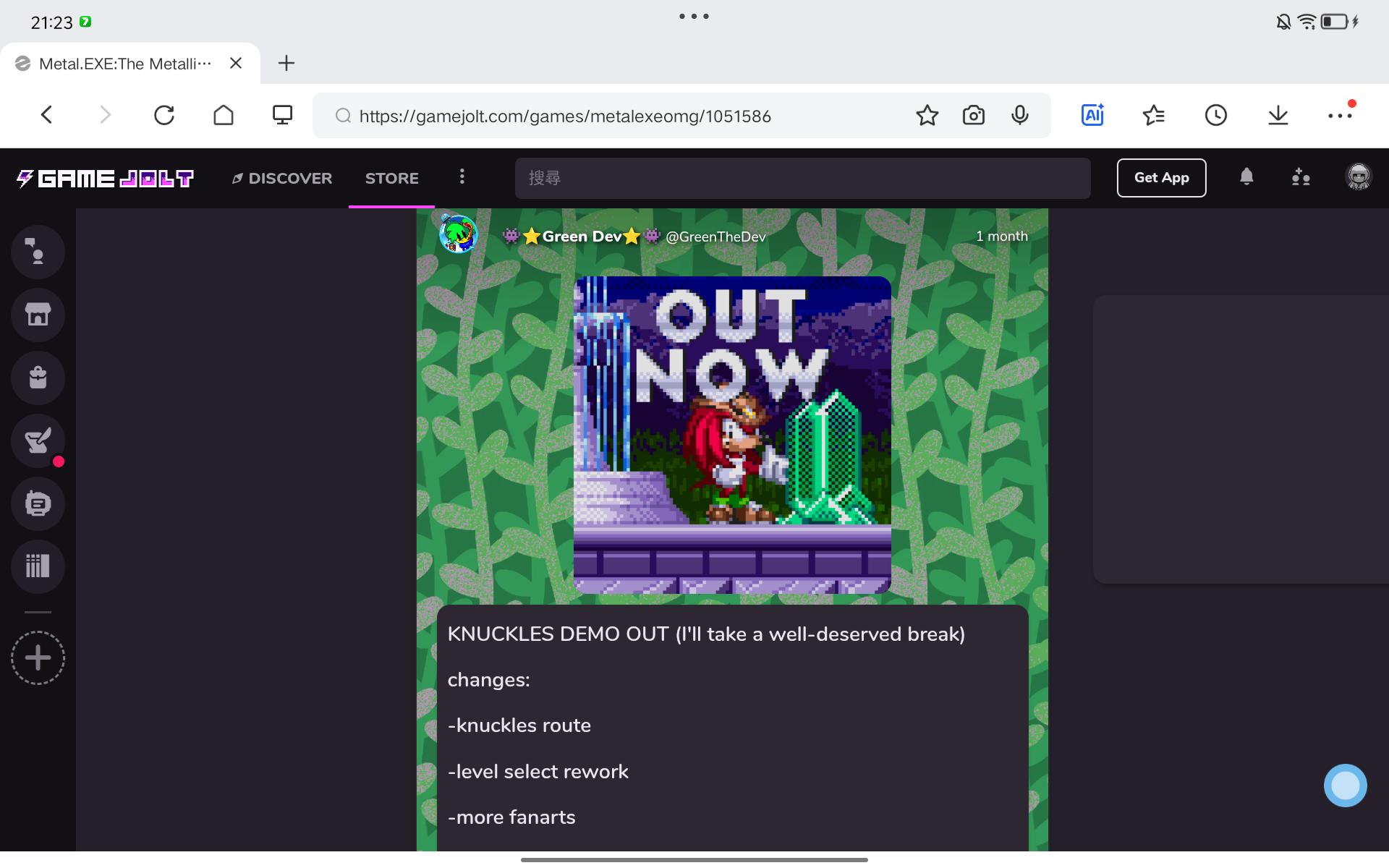
Task: Open the friends list icon
Action: click(x=1301, y=177)
